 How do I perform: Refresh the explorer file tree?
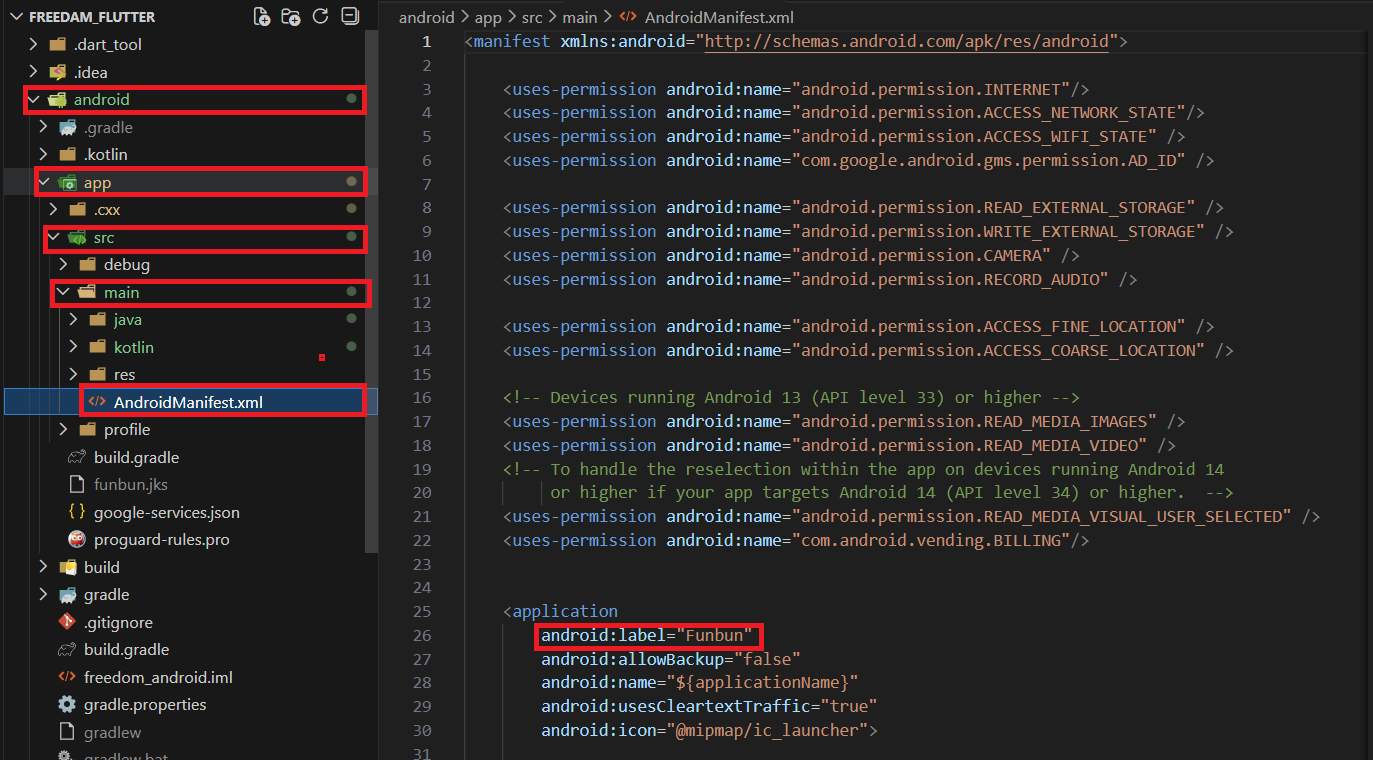point(320,16)
